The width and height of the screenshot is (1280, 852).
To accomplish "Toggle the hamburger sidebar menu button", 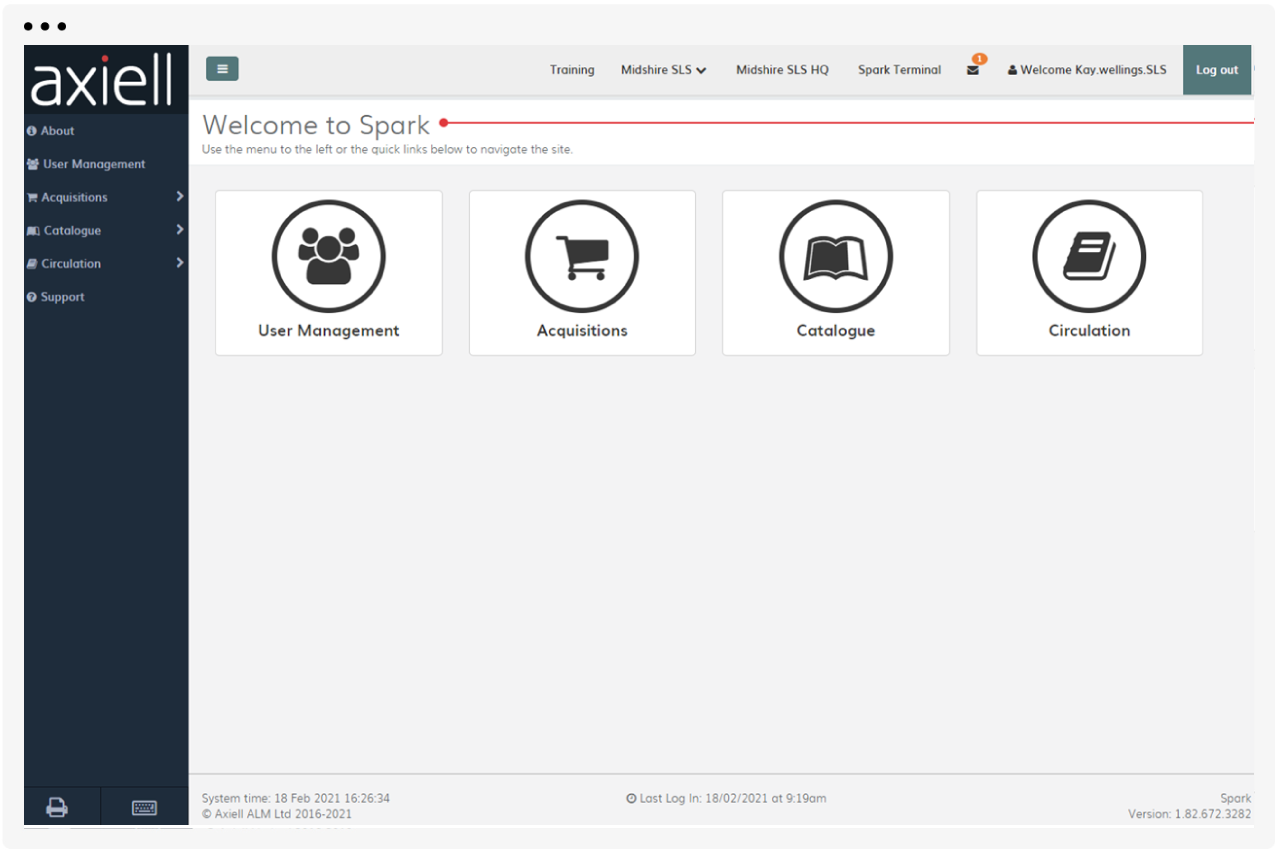I will coord(222,69).
